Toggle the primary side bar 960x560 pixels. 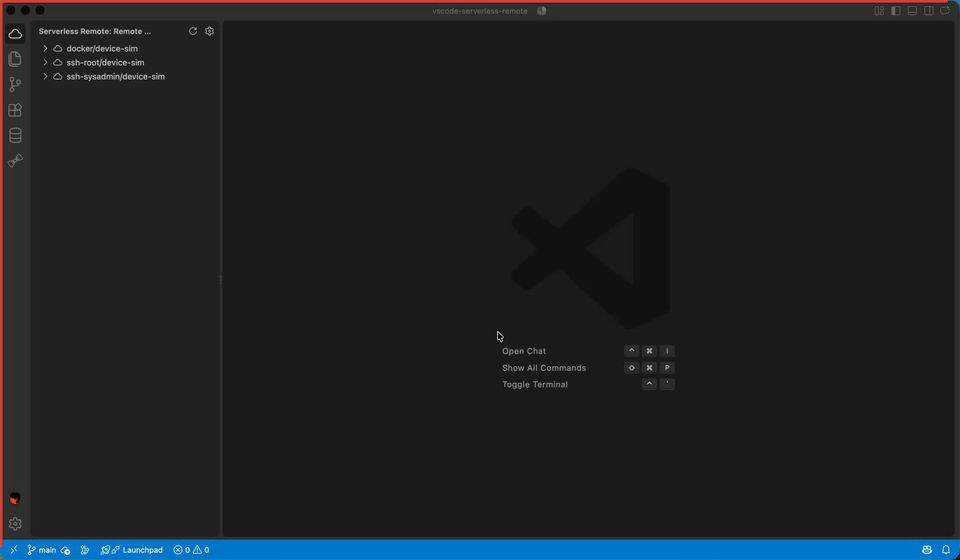pyautogui.click(x=896, y=11)
